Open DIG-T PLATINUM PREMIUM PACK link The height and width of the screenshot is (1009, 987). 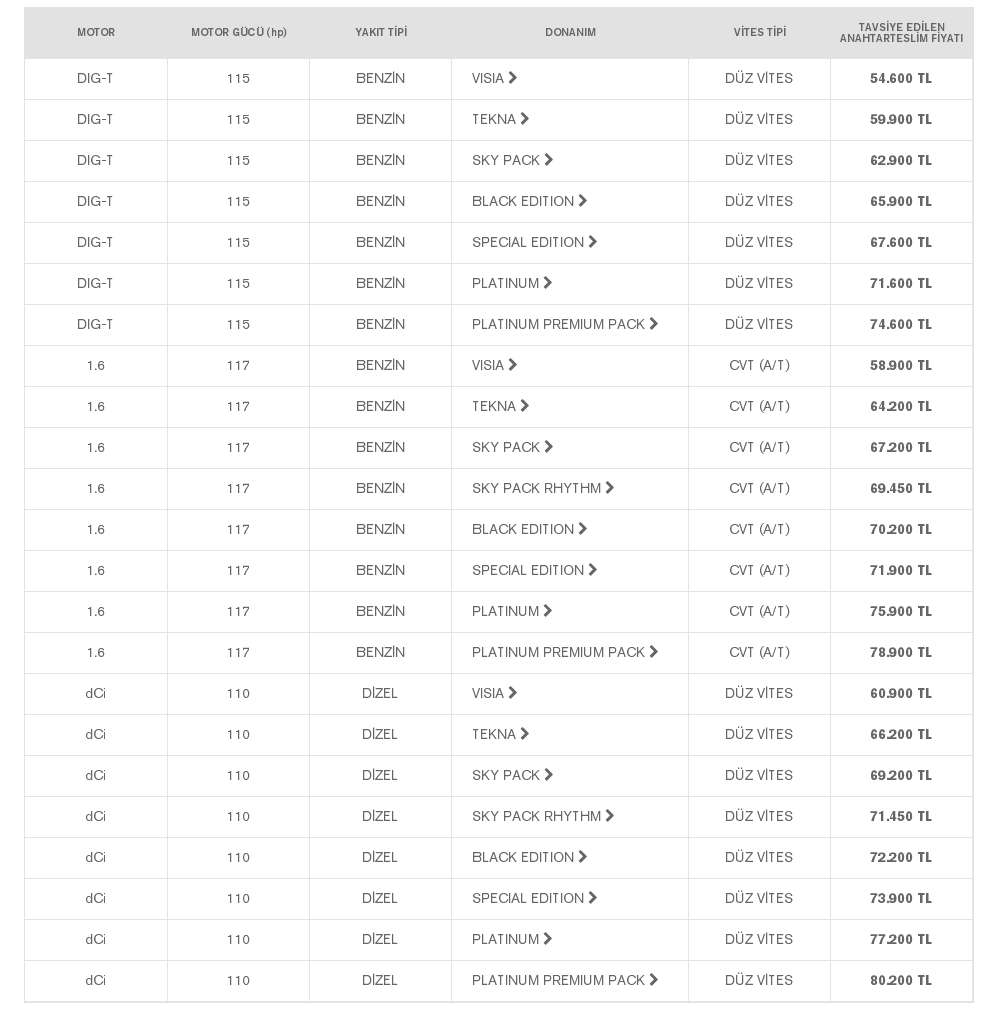[x=565, y=324]
